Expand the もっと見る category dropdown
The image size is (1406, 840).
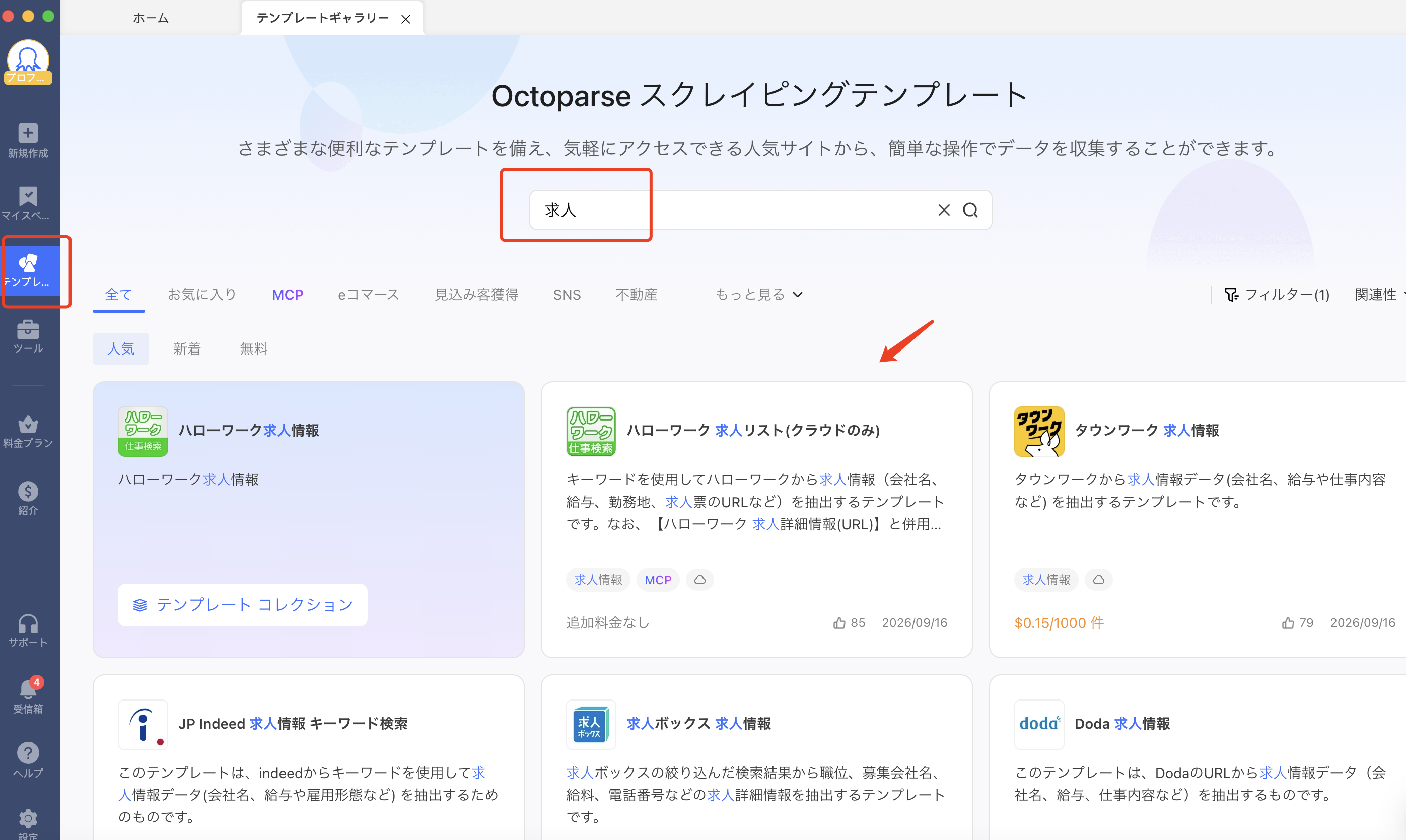click(759, 294)
